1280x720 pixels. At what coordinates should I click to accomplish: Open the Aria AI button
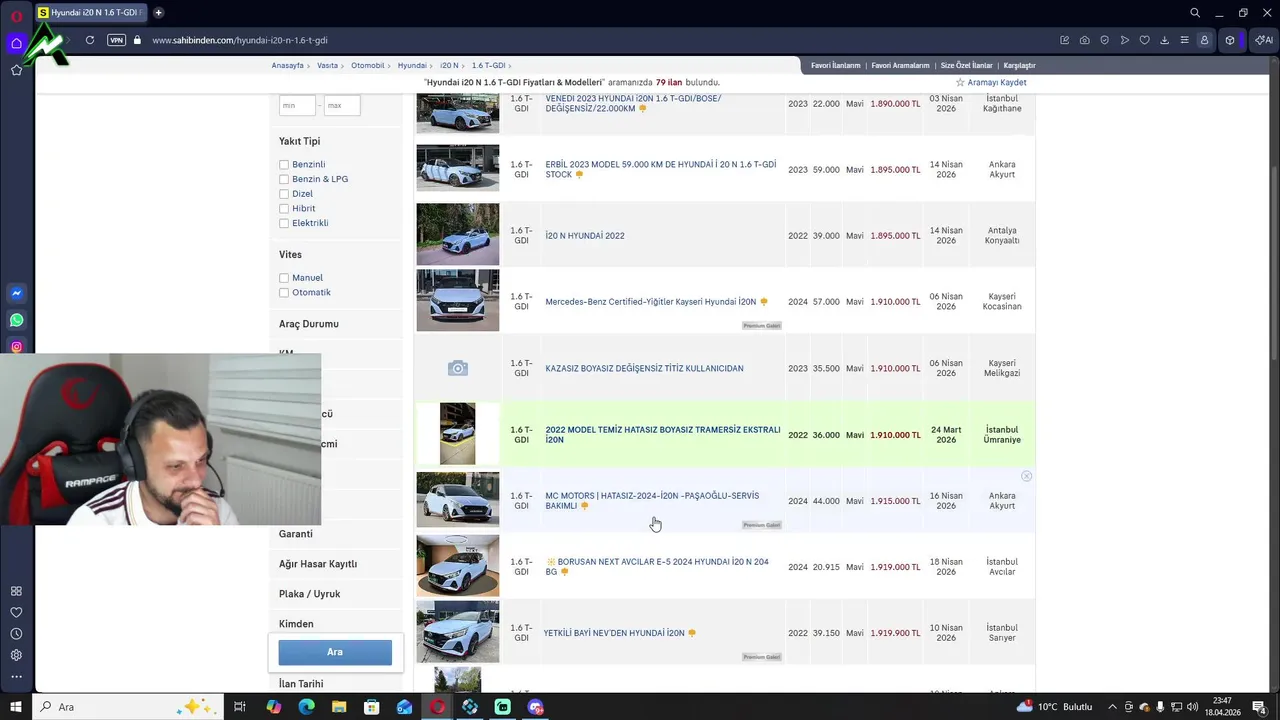tap(1264, 40)
